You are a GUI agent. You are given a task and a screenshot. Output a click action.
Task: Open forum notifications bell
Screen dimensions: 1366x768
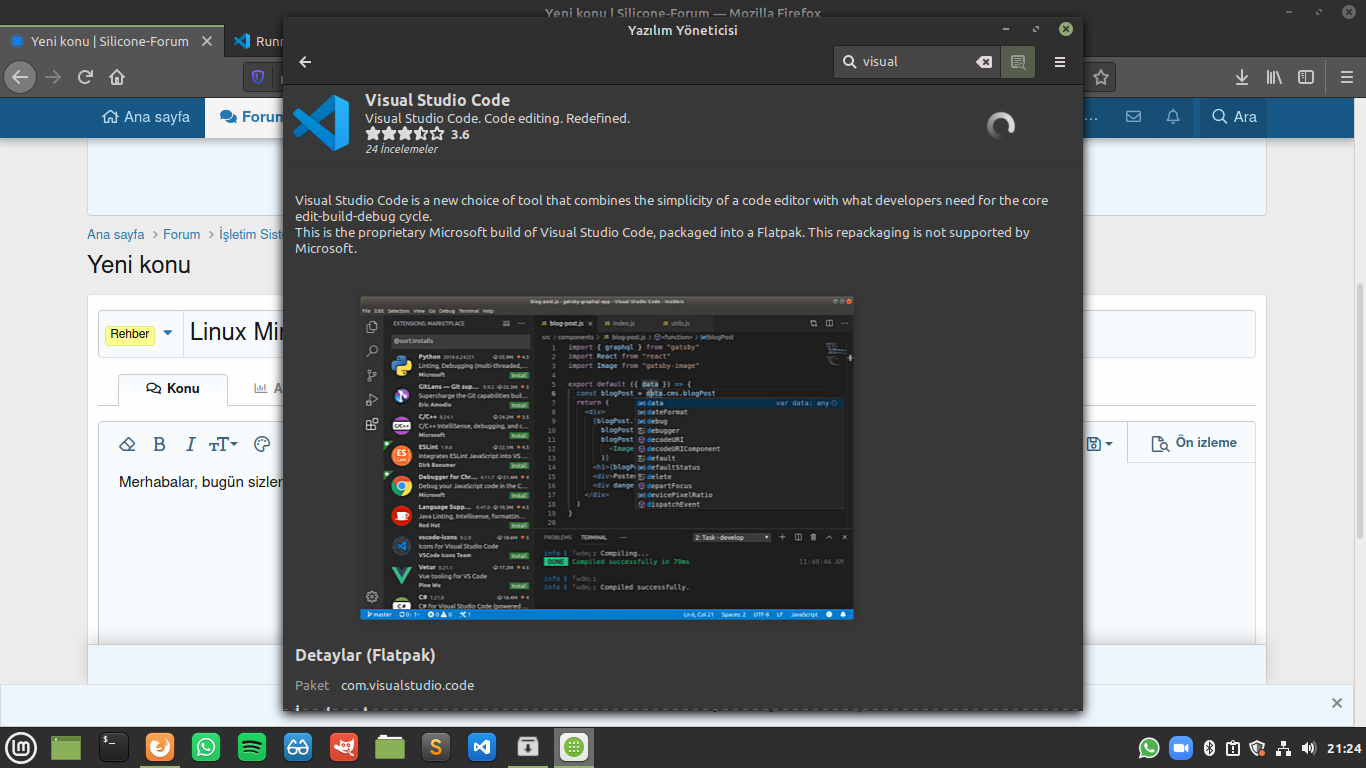coord(1173,117)
